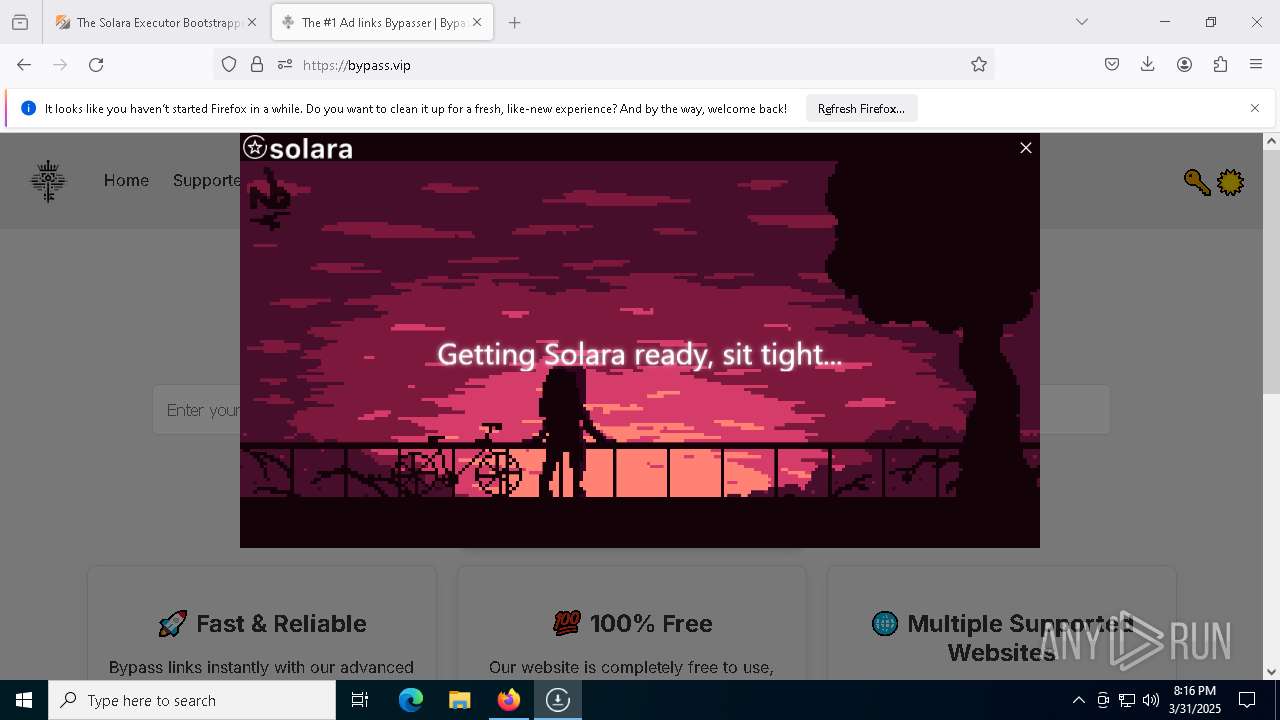
Task: Open Firefox account menu
Action: [1184, 64]
